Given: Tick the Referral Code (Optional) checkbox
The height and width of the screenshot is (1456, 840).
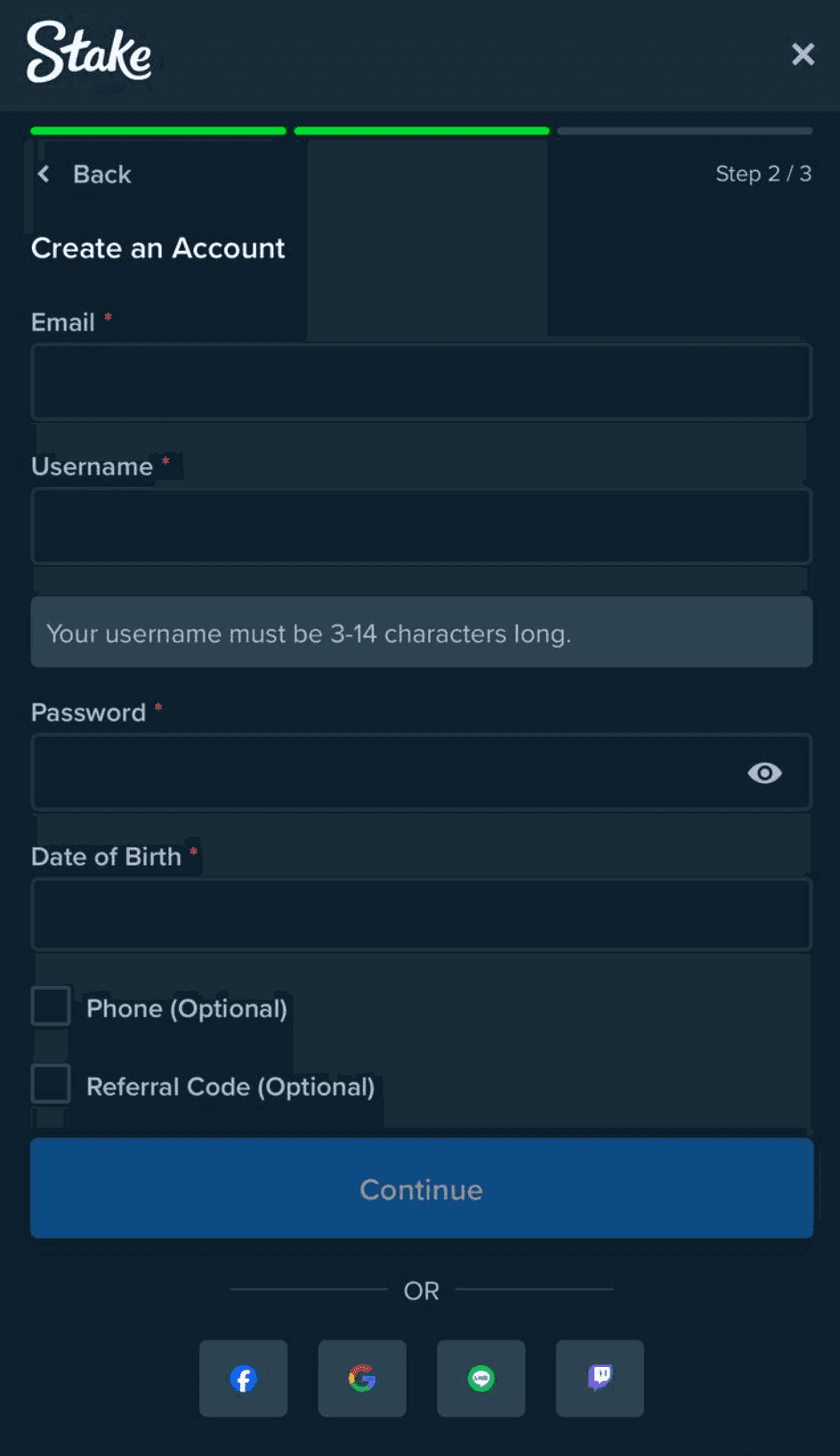Looking at the screenshot, I should coord(51,1085).
